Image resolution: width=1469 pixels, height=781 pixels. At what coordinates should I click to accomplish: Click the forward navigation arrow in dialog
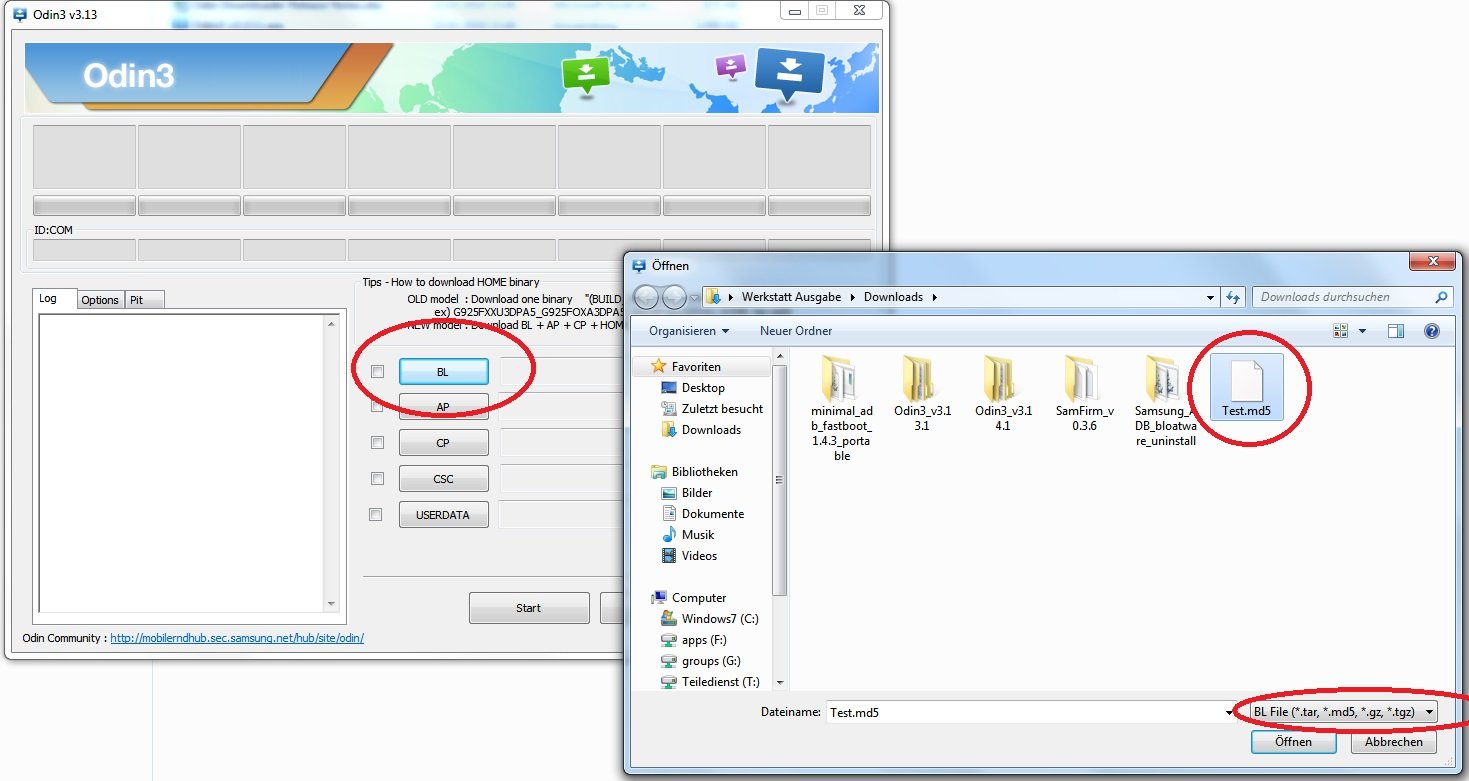click(x=674, y=297)
